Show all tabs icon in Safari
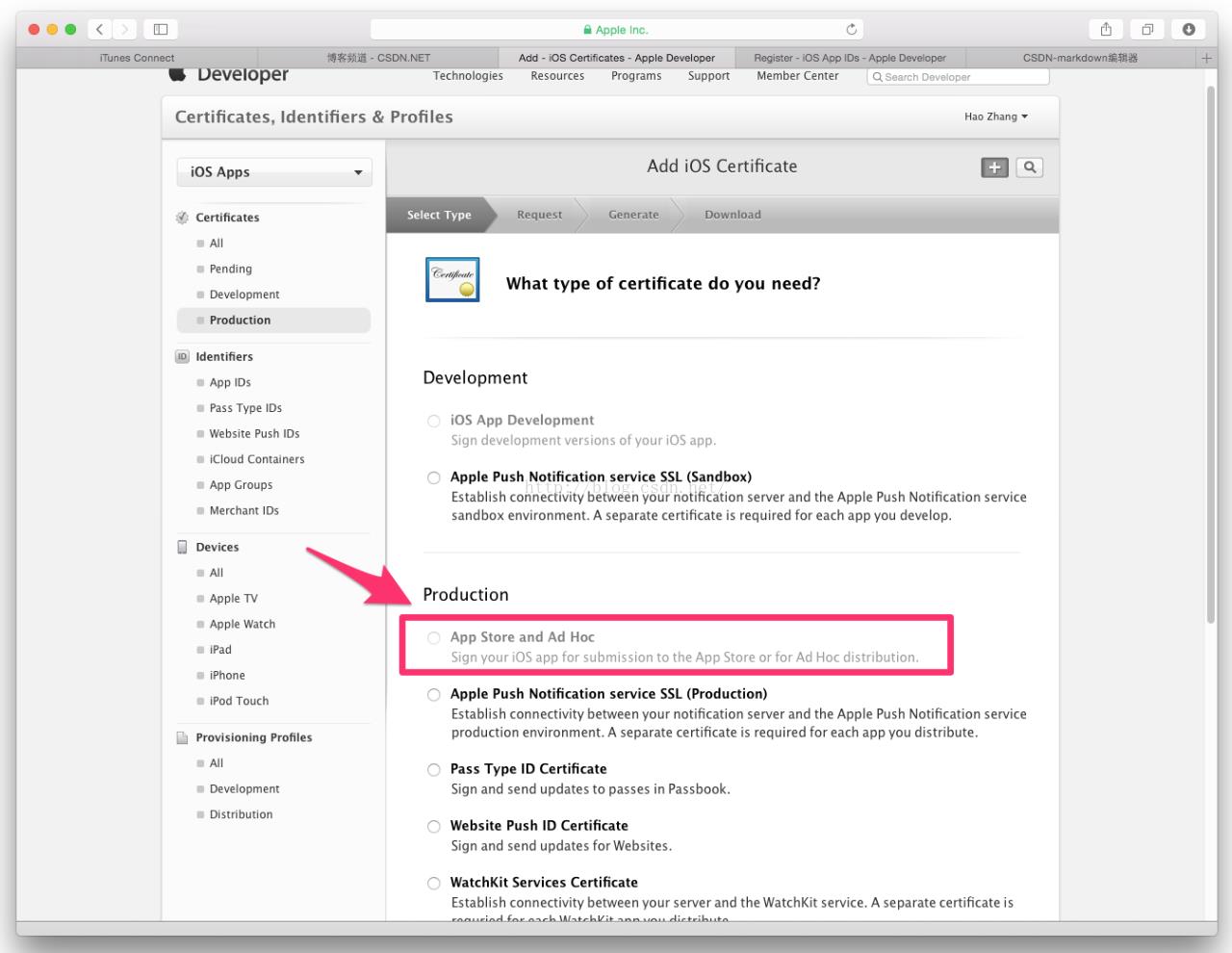This screenshot has width=1232, height=953. click(1147, 30)
